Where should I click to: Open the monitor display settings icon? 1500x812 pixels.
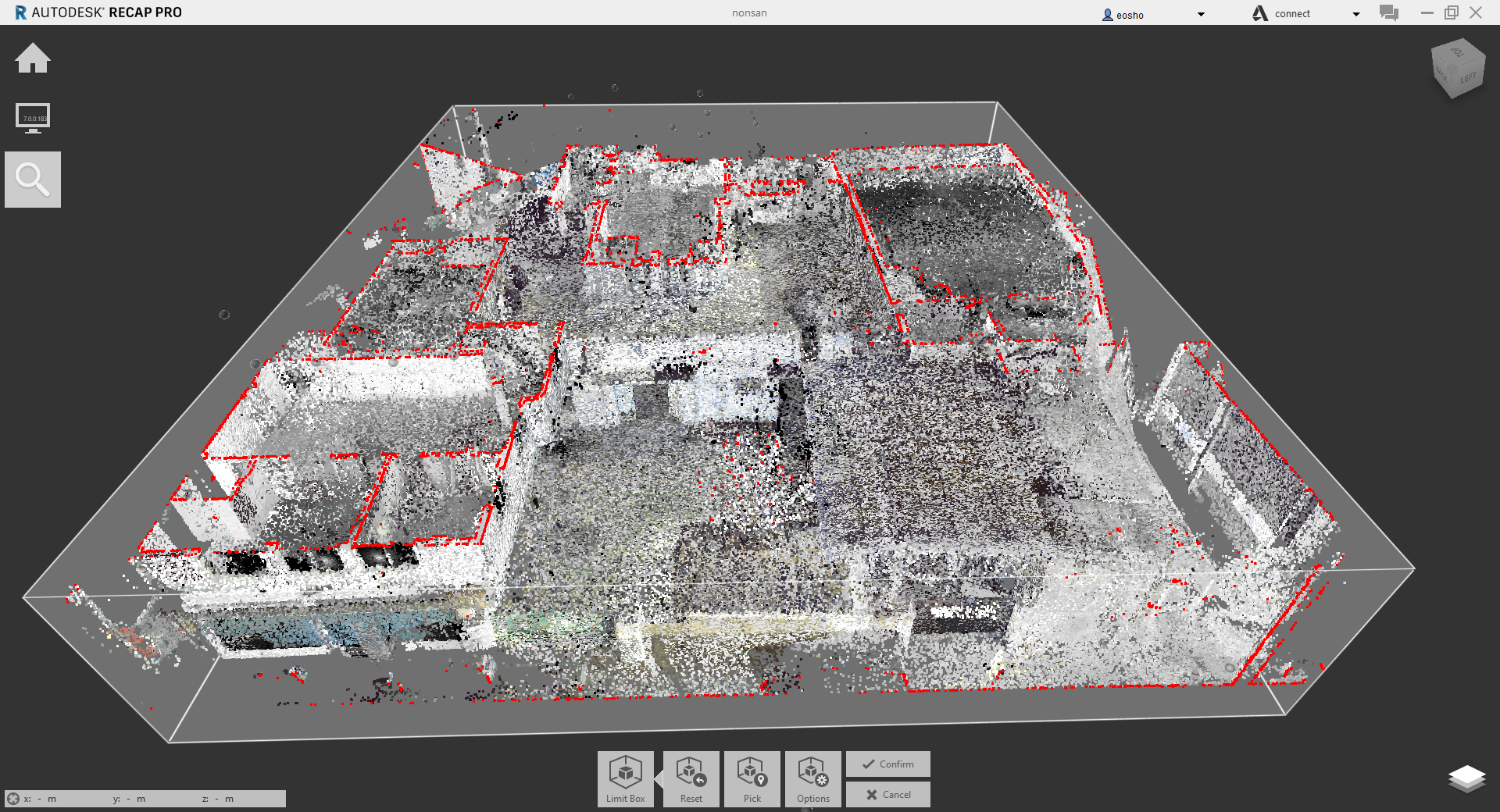pyautogui.click(x=33, y=118)
